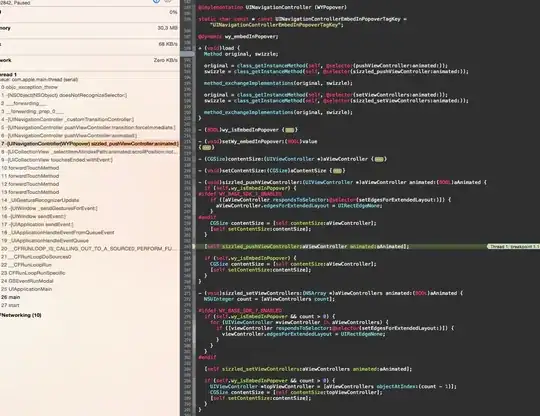Screen dimensions: 540x416
Task: Click the Thread 1: breakpoint 1.1 badge
Action: point(513,247)
